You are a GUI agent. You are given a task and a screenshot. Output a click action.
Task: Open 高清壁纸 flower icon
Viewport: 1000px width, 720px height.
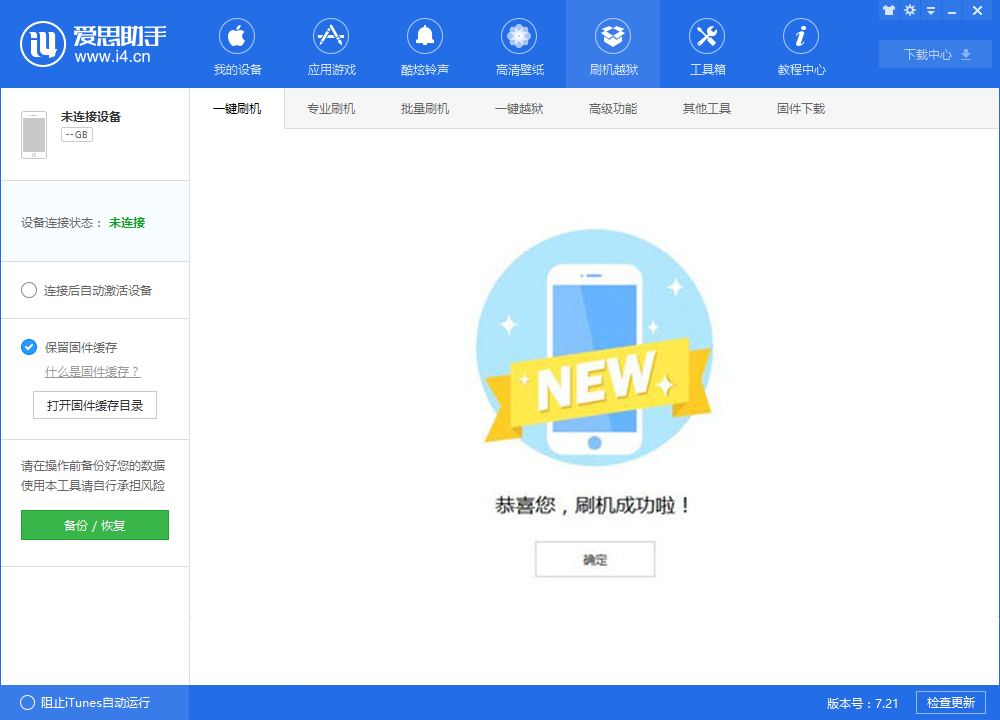click(x=519, y=38)
